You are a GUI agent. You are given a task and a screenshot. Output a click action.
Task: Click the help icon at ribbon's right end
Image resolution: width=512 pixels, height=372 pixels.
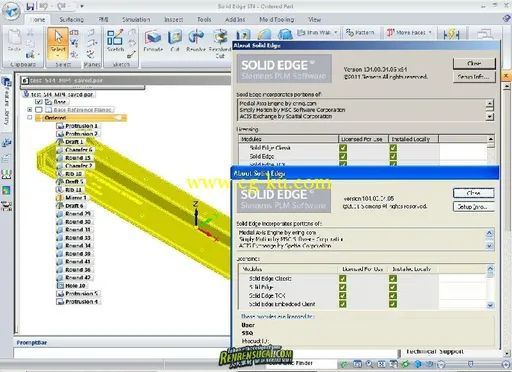point(507,19)
